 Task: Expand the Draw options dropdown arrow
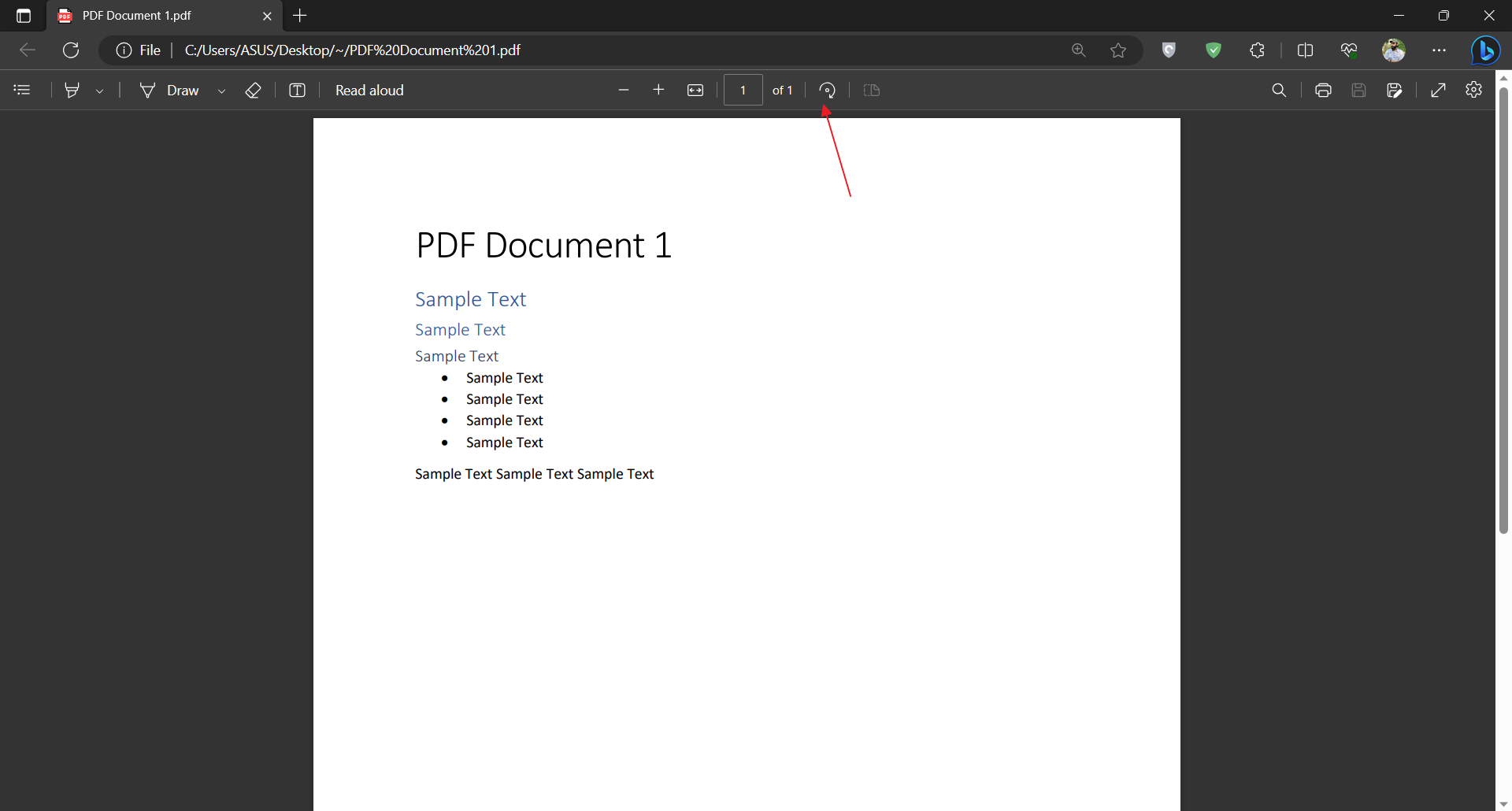[x=222, y=91]
